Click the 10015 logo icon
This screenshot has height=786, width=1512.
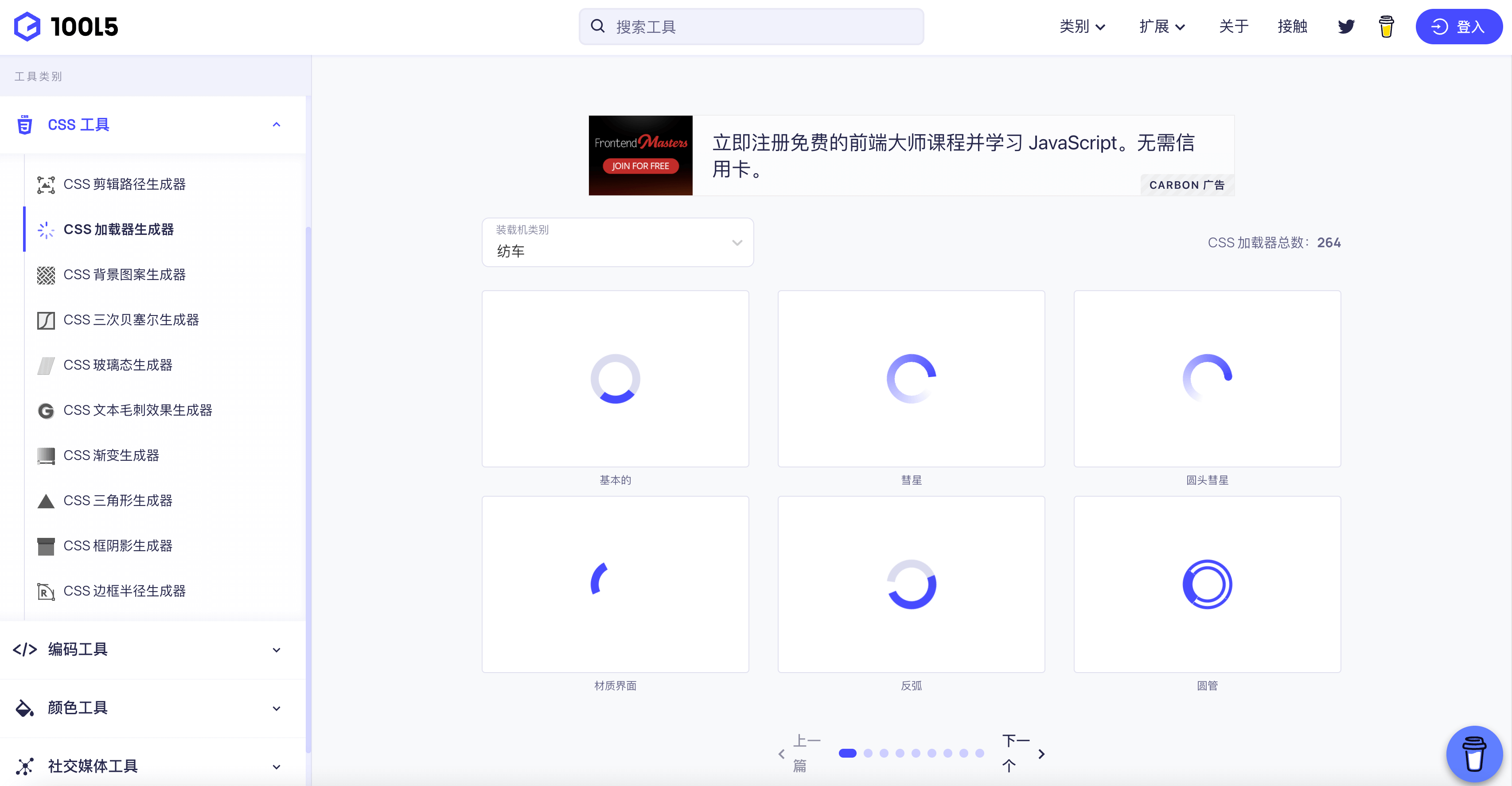click(x=27, y=27)
